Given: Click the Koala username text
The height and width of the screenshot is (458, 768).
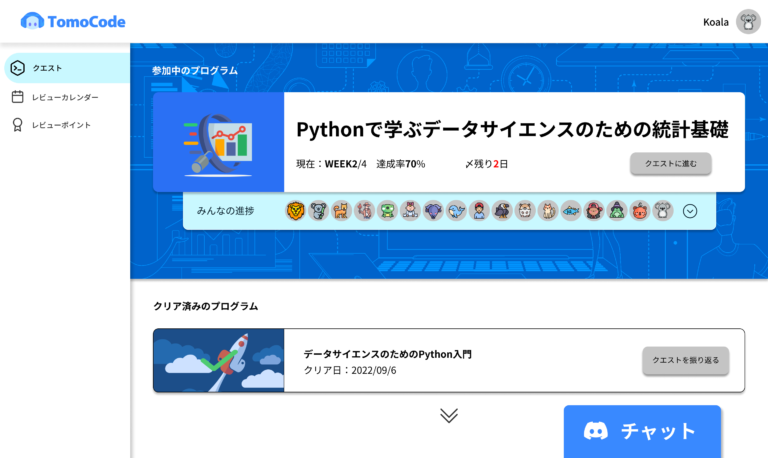Looking at the screenshot, I should (716, 22).
